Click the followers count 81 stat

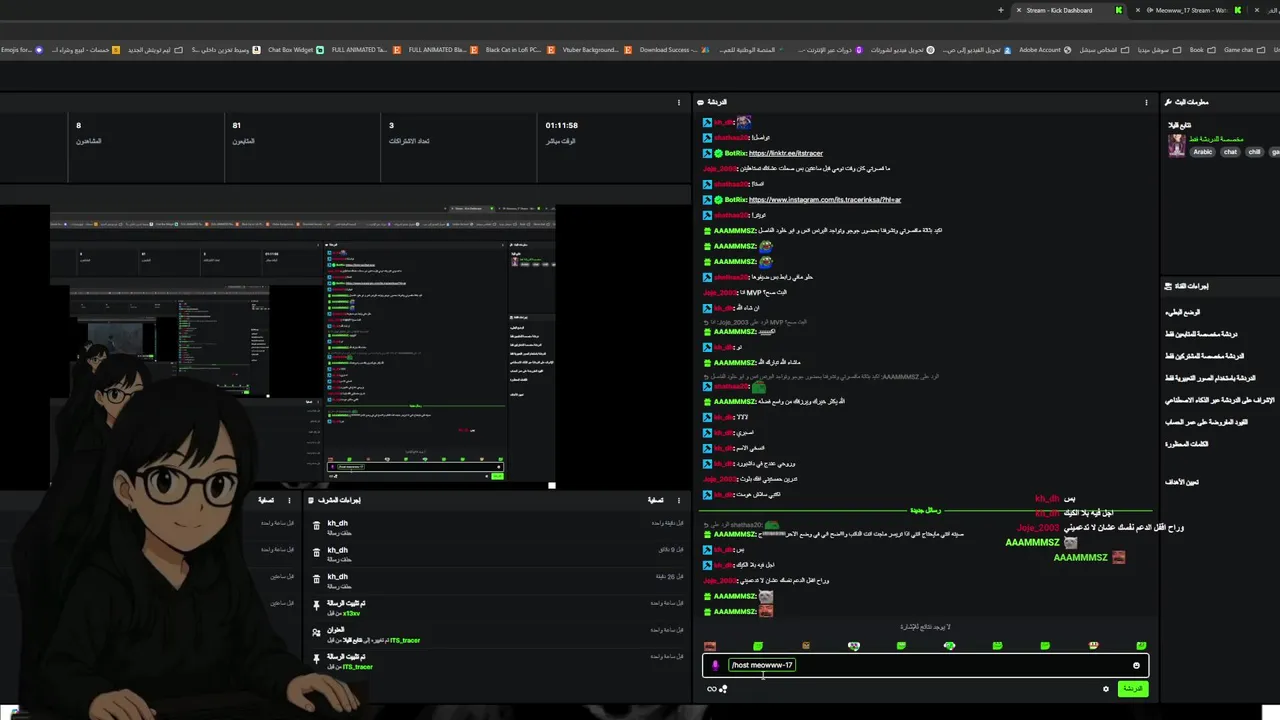[236, 125]
